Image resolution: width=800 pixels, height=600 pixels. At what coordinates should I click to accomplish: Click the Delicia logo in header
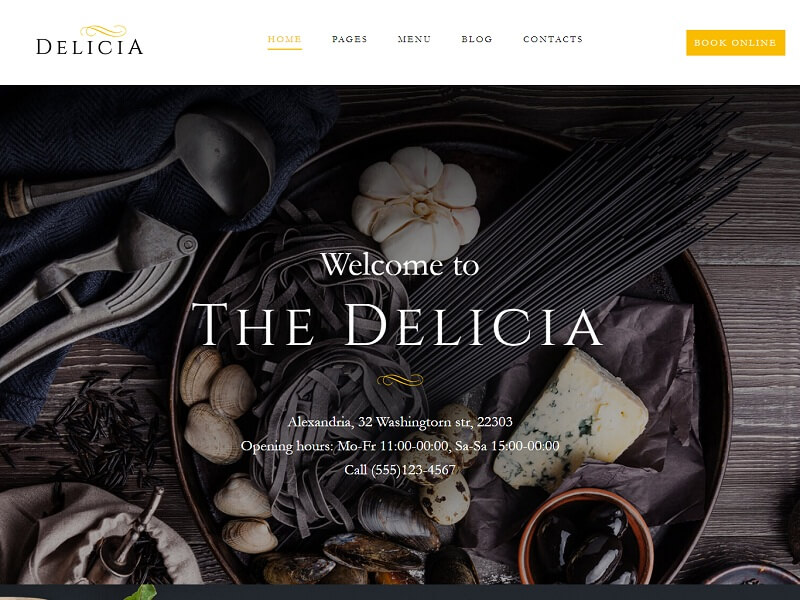(89, 40)
